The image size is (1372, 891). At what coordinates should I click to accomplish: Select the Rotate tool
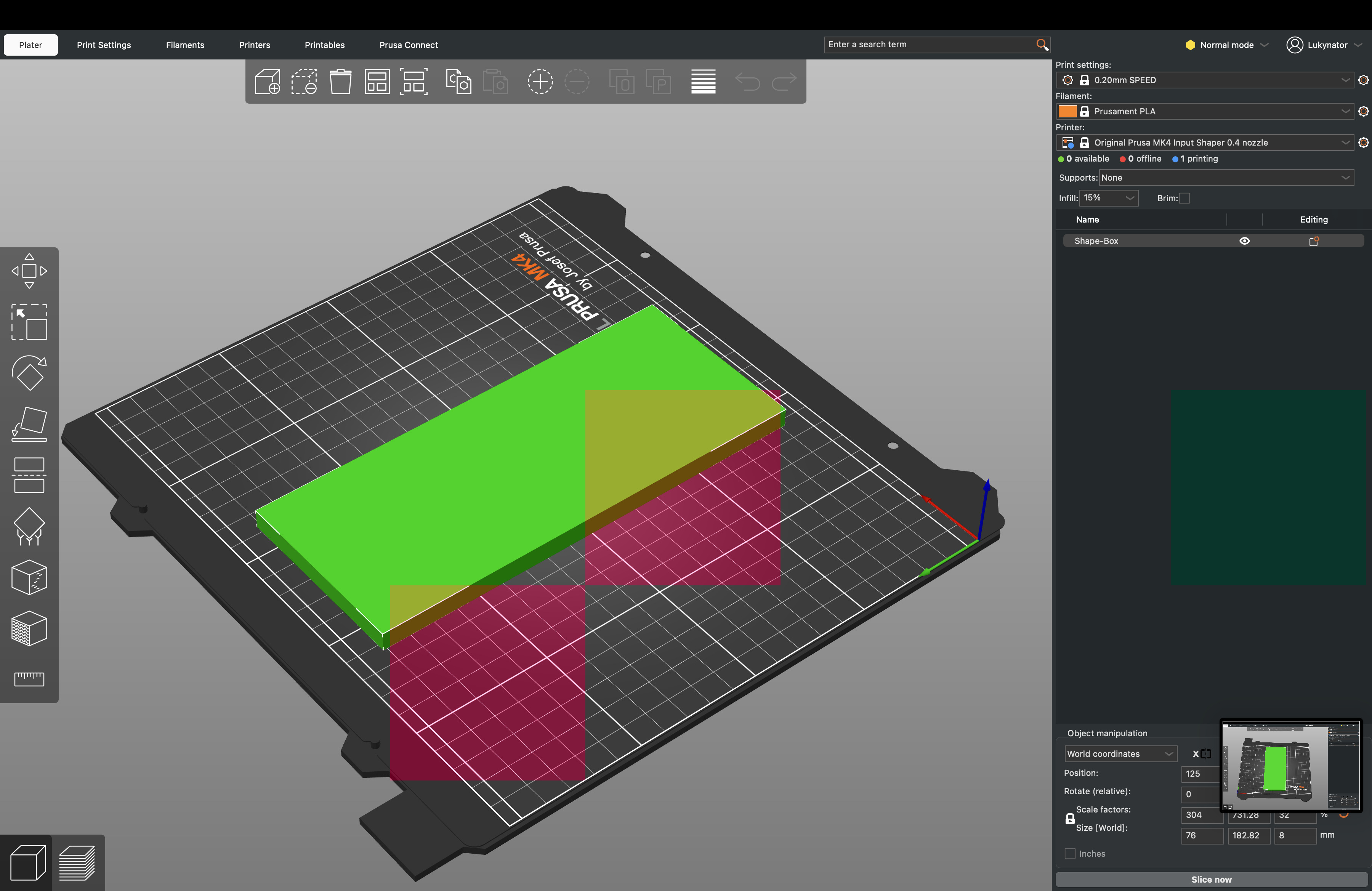click(x=29, y=373)
